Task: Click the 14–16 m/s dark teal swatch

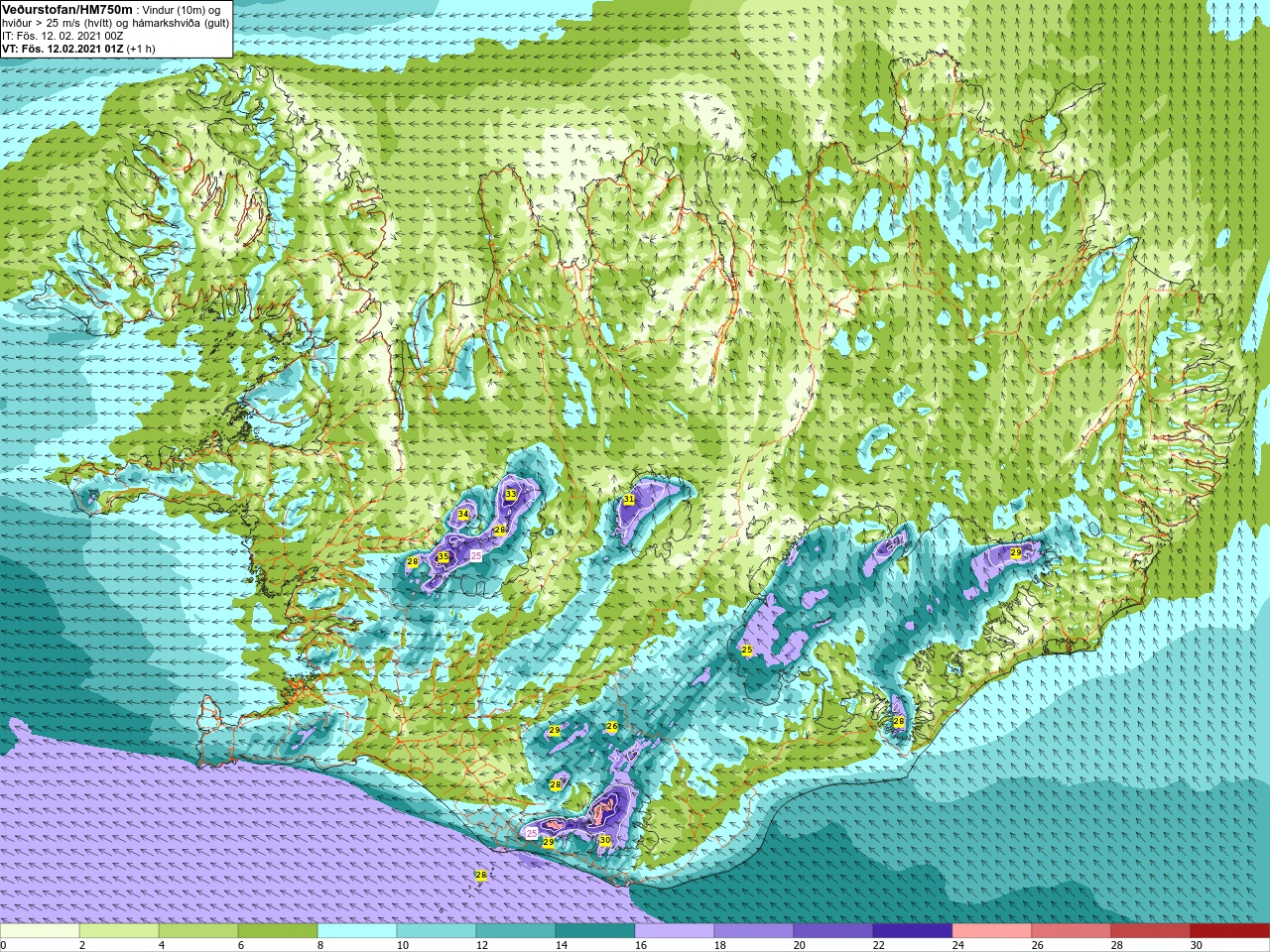Action: (x=595, y=931)
